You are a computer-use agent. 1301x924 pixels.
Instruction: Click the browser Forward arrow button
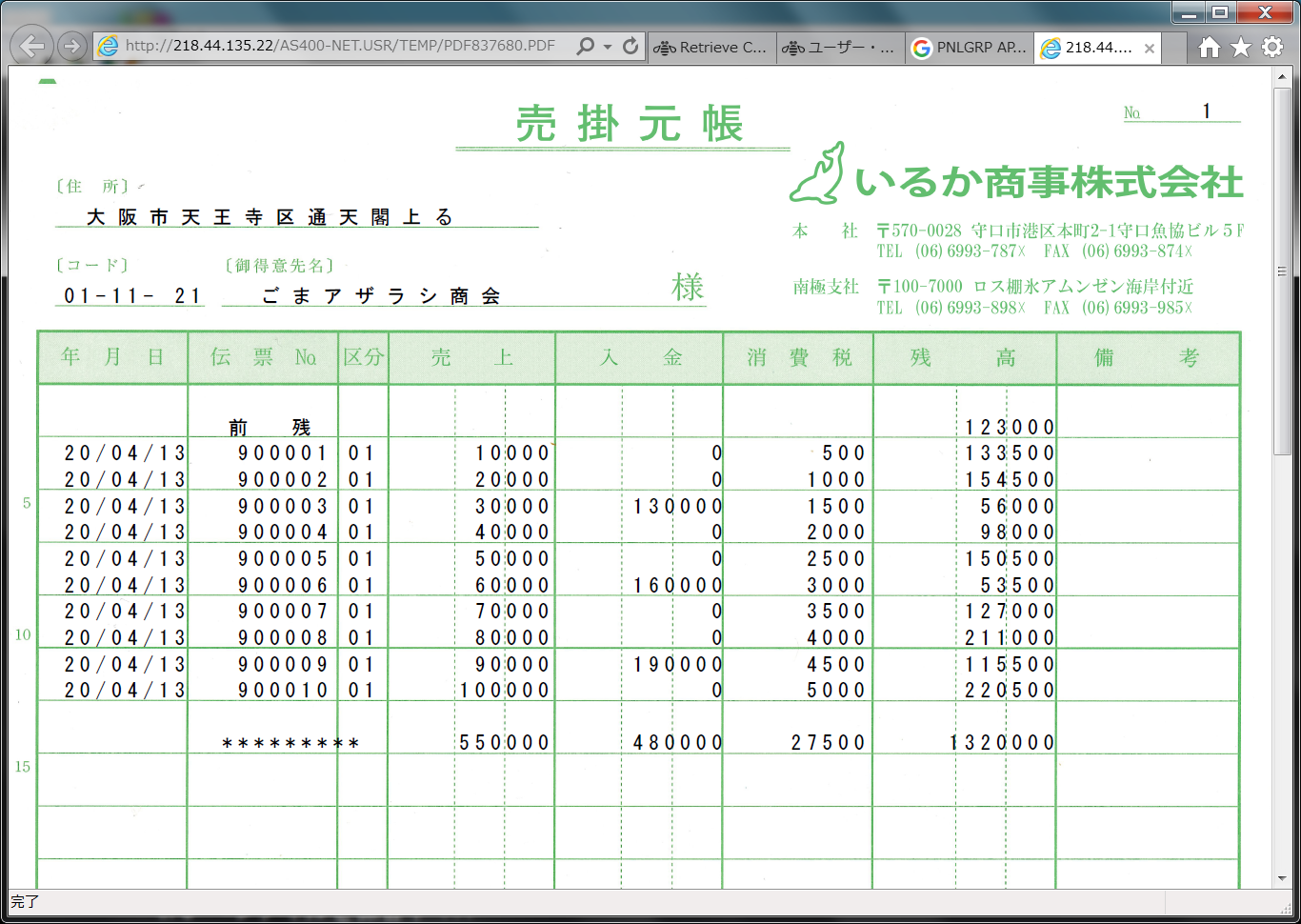point(71,47)
